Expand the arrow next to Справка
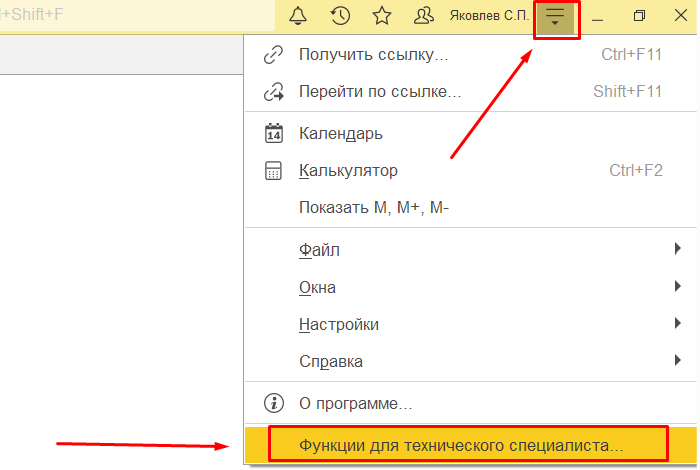Screen dimensions: 700x470 point(678,360)
